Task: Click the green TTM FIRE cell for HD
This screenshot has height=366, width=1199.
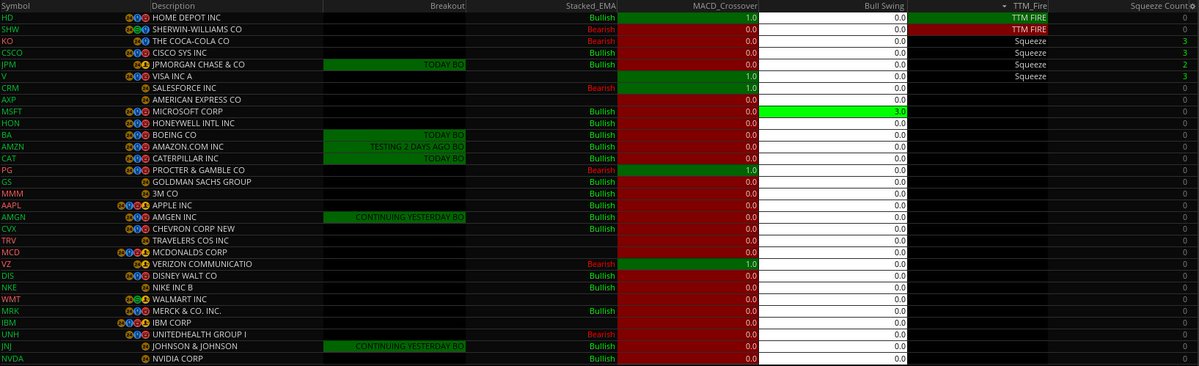Action: [x=979, y=17]
